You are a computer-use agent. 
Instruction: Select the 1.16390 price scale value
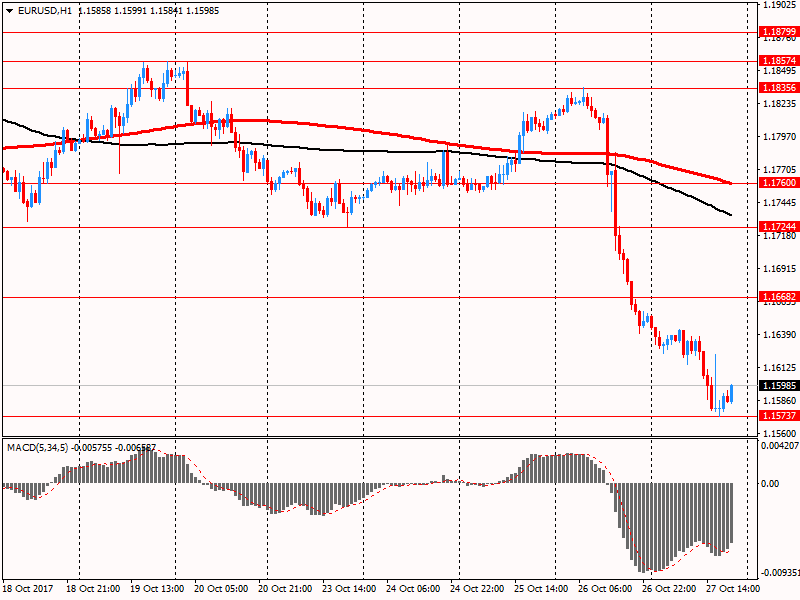click(x=780, y=334)
